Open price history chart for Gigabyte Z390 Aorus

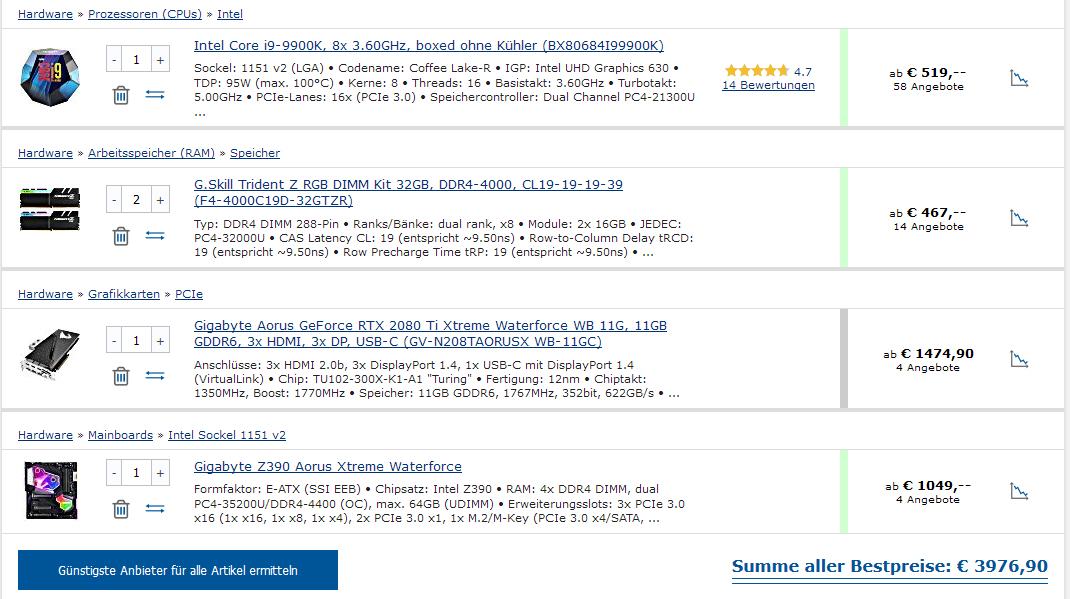coord(1019,491)
